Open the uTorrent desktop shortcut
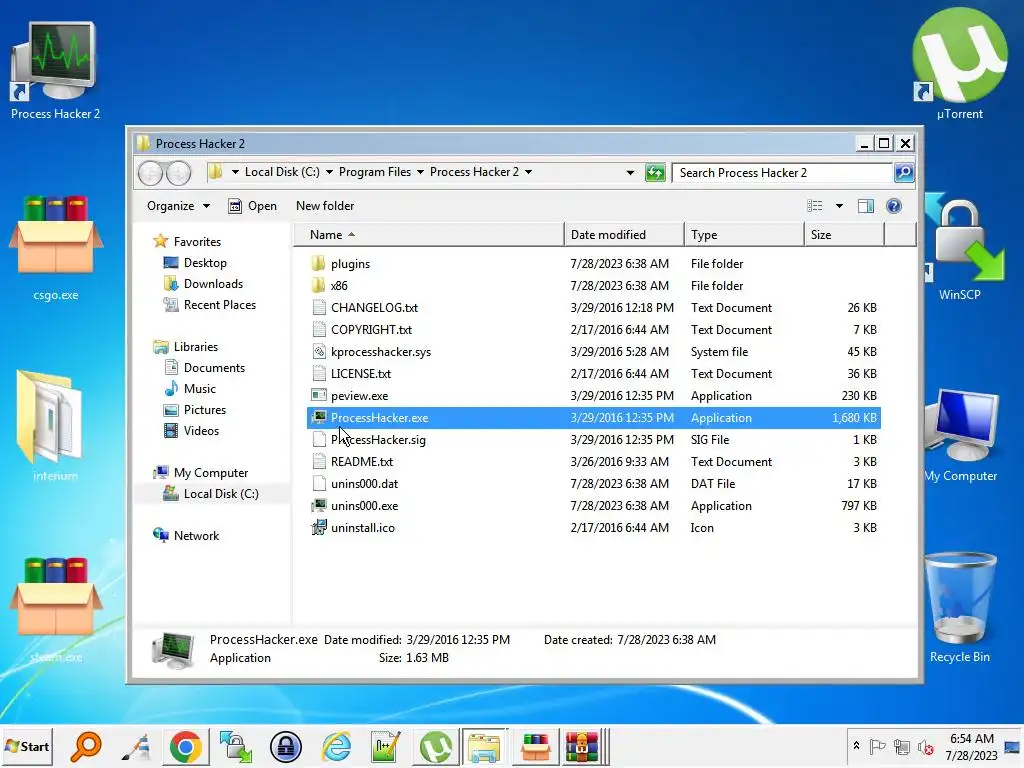The image size is (1024, 768). 959,65
